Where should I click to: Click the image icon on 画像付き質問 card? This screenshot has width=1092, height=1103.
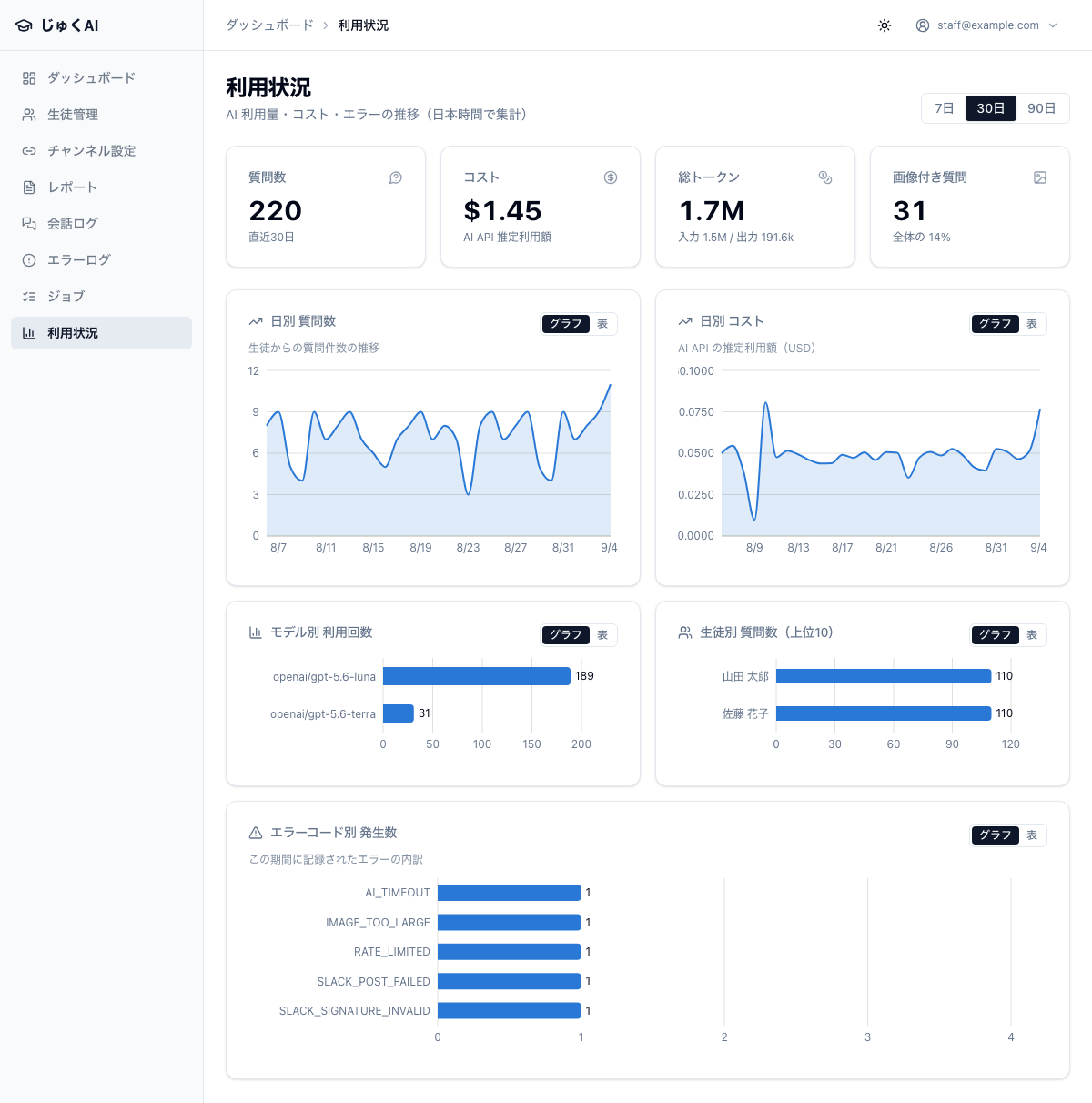coord(1040,177)
